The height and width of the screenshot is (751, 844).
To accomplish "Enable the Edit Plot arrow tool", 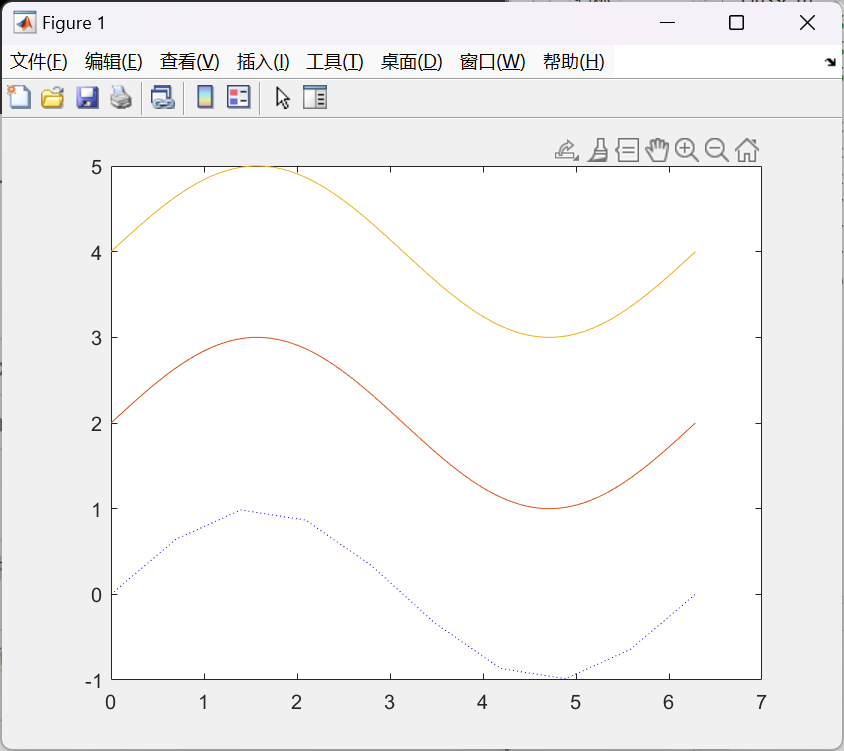I will tap(283, 97).
